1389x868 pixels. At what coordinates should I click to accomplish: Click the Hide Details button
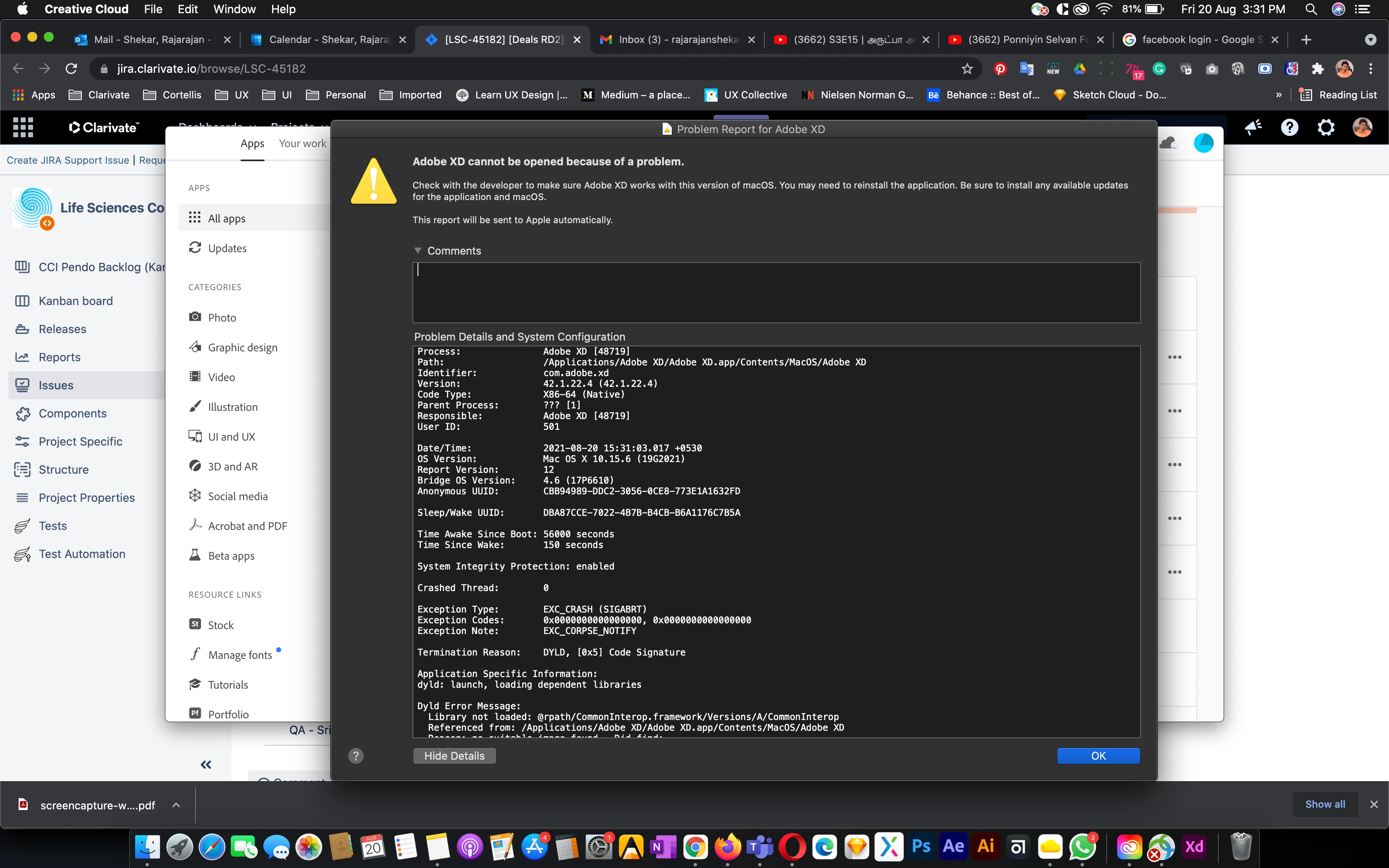tap(454, 756)
